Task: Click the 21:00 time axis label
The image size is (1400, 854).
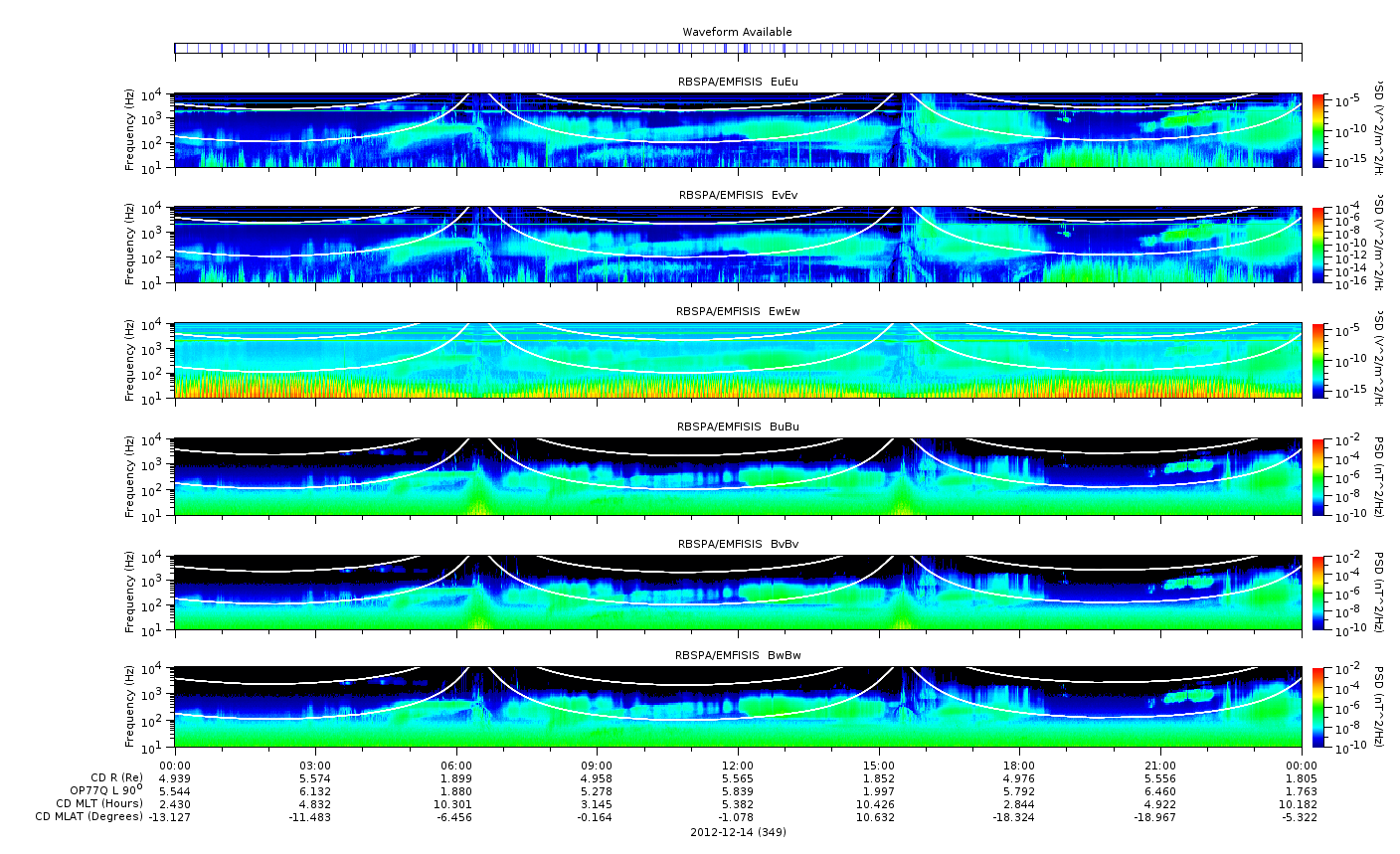Action: (1160, 765)
